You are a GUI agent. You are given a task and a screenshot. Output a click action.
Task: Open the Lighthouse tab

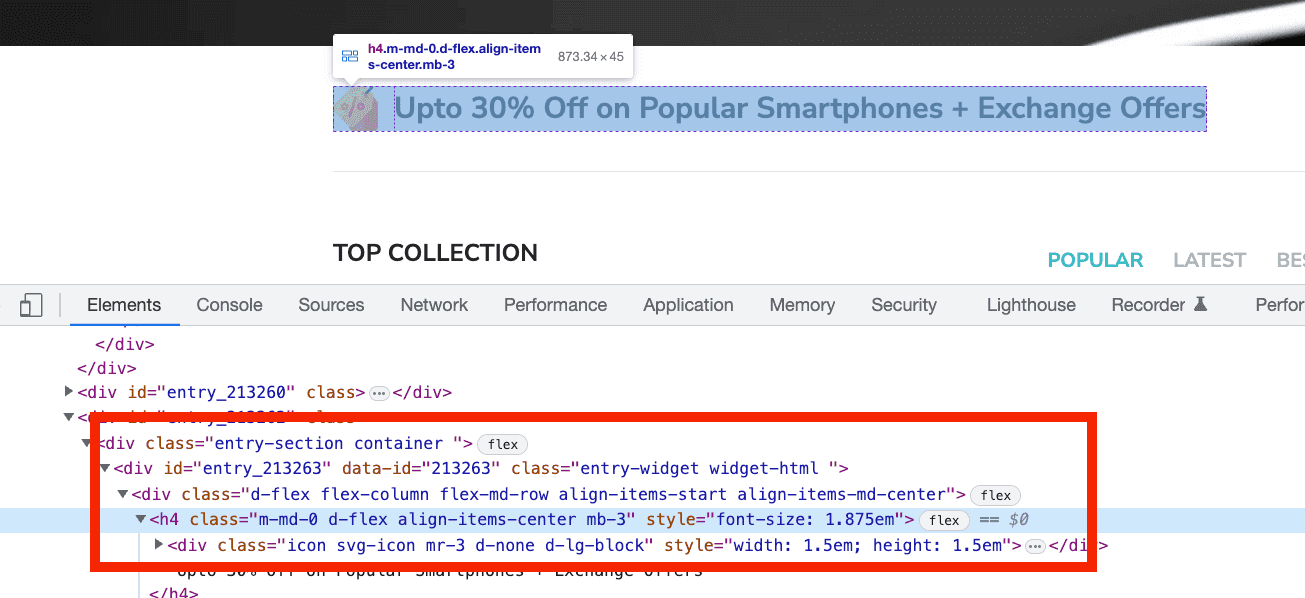click(x=1031, y=305)
